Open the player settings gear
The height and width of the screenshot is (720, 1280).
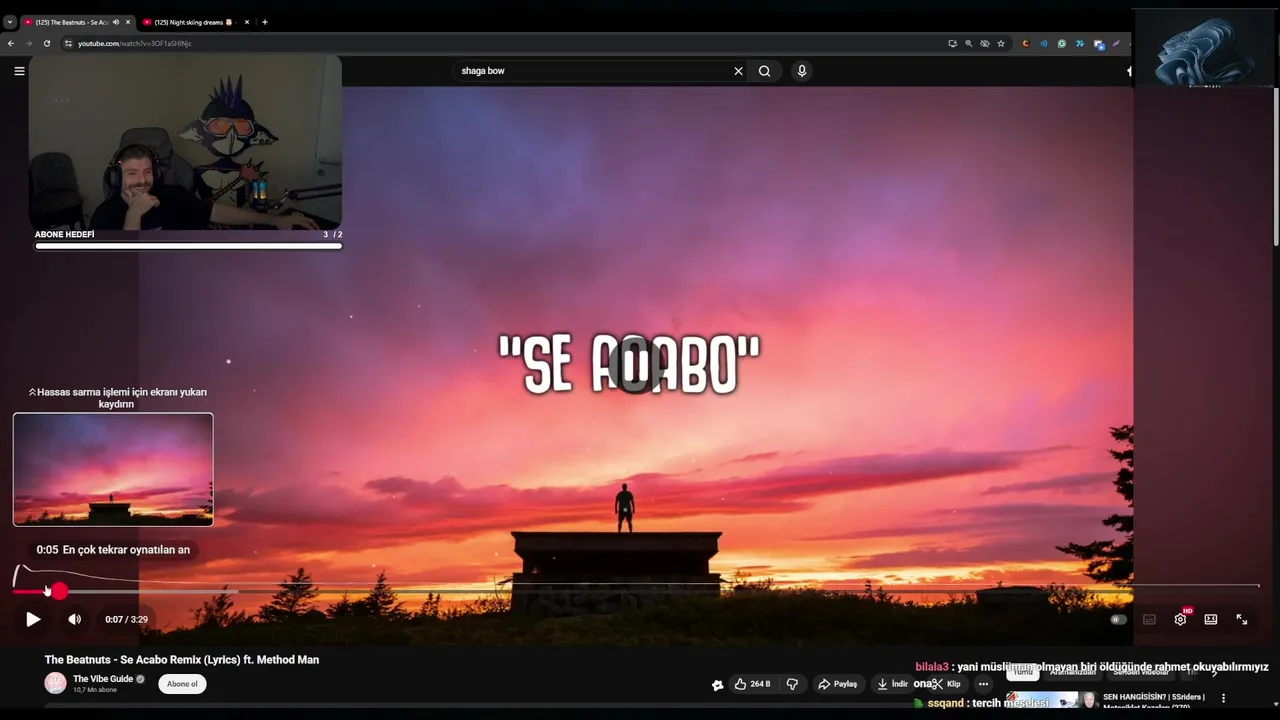point(1180,619)
